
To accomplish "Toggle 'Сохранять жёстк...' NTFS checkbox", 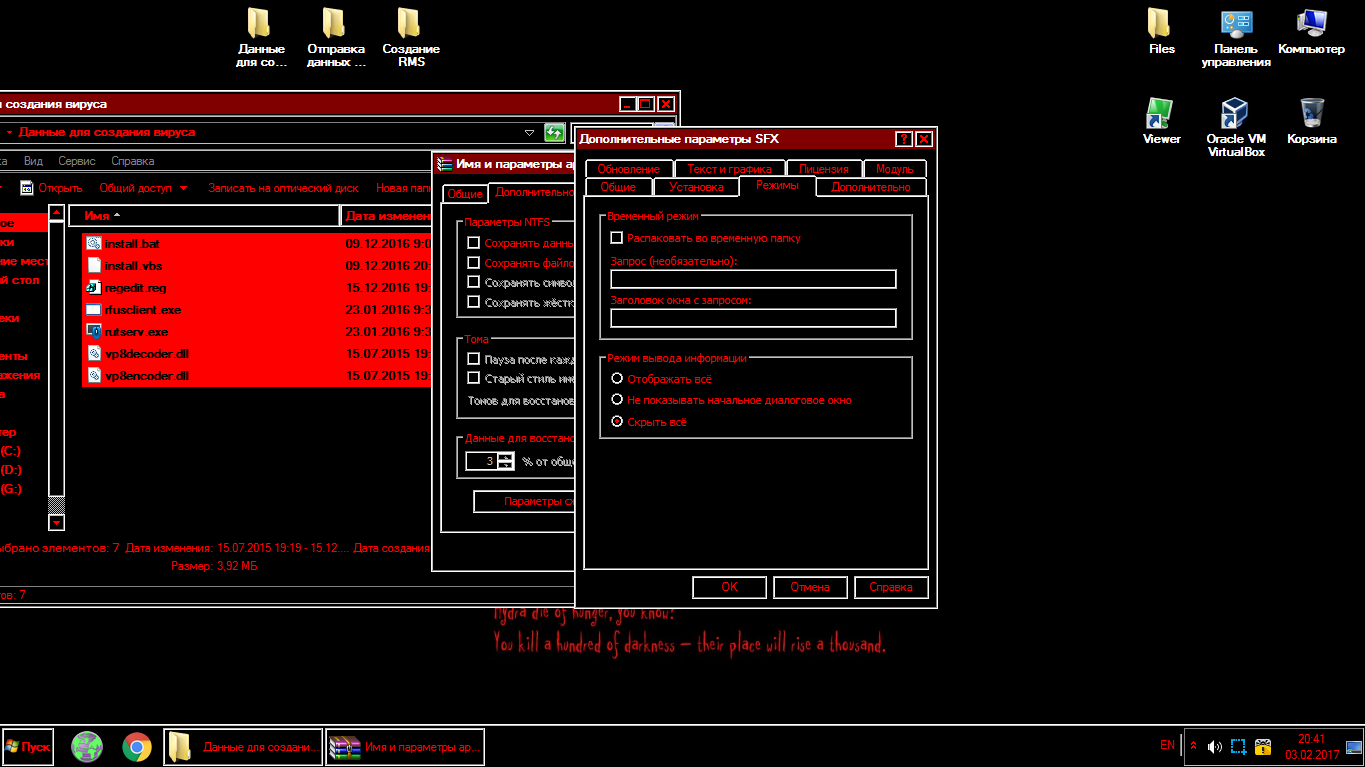I will point(474,302).
